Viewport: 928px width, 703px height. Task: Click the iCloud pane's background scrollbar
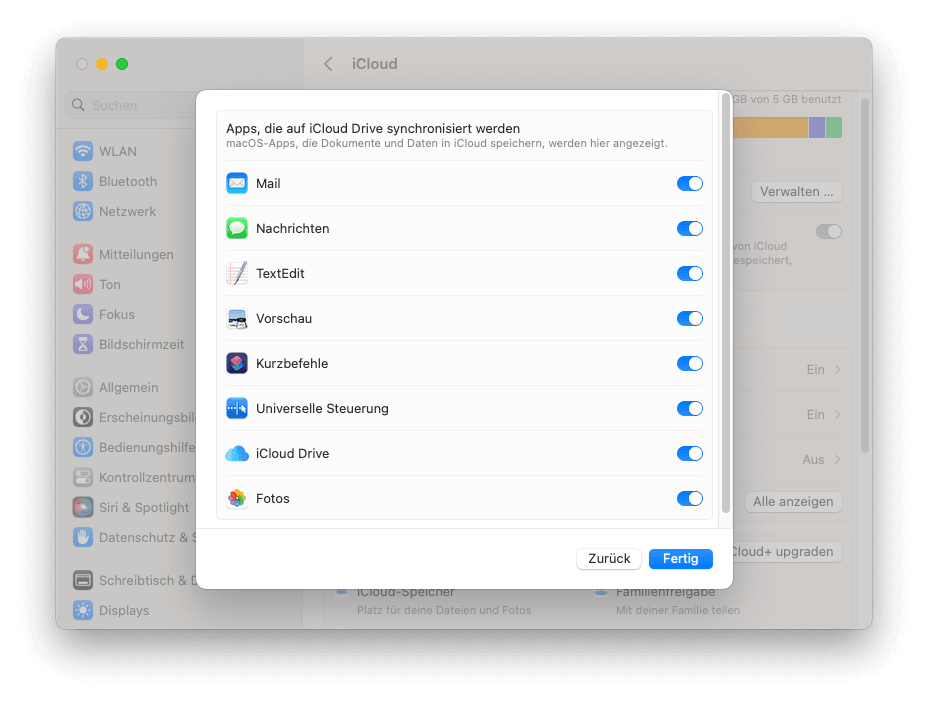point(865,275)
